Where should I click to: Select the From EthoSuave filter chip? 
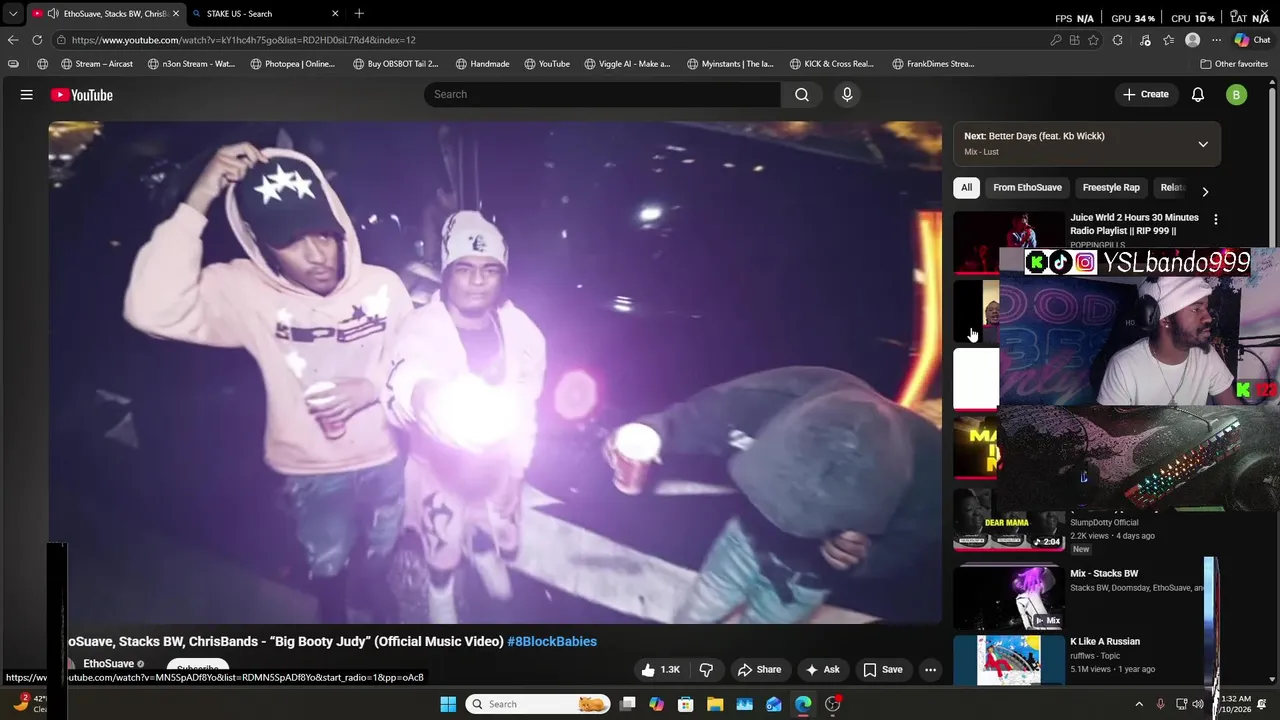click(1027, 187)
